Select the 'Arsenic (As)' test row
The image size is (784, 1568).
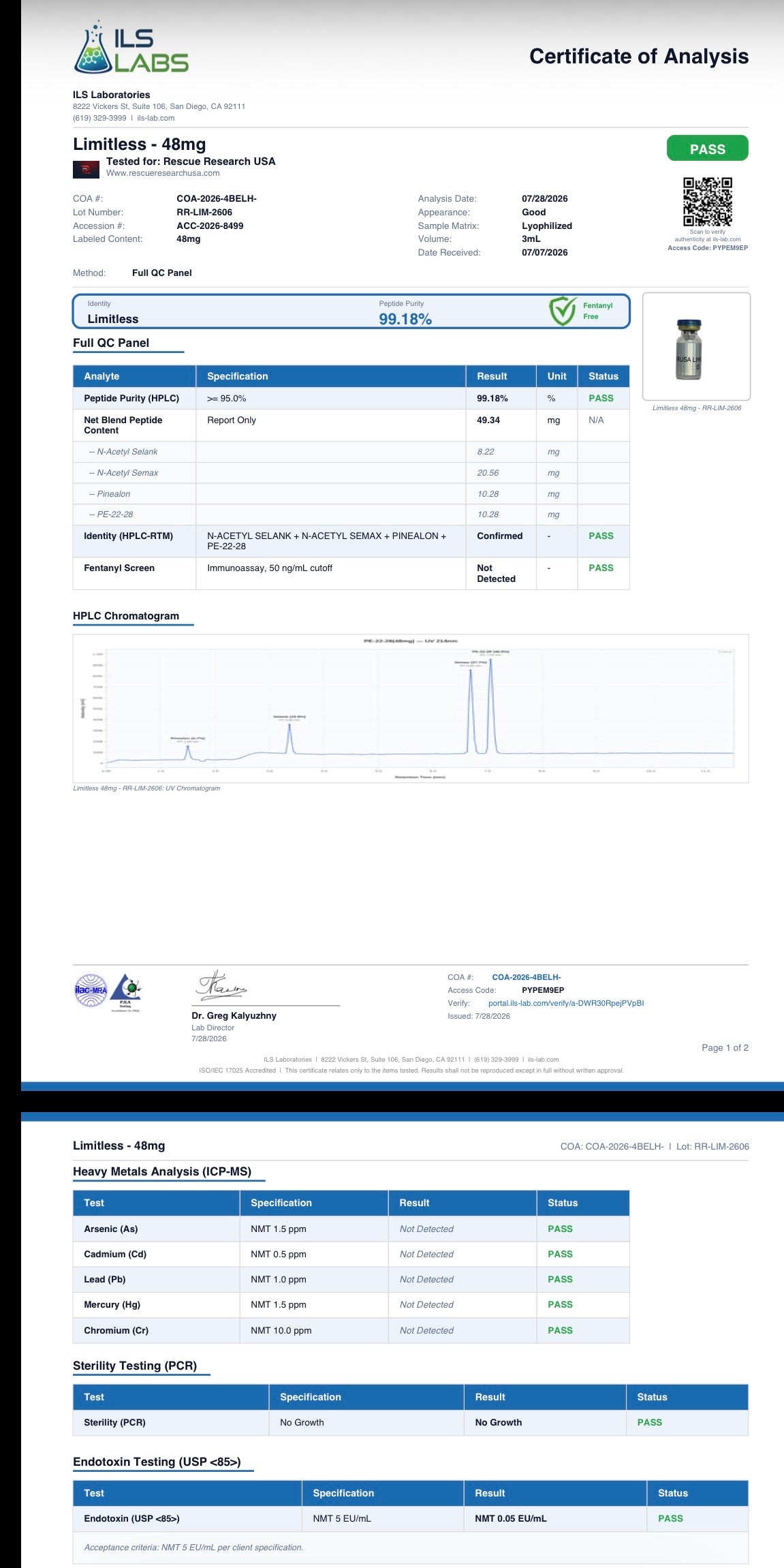coord(351,1229)
